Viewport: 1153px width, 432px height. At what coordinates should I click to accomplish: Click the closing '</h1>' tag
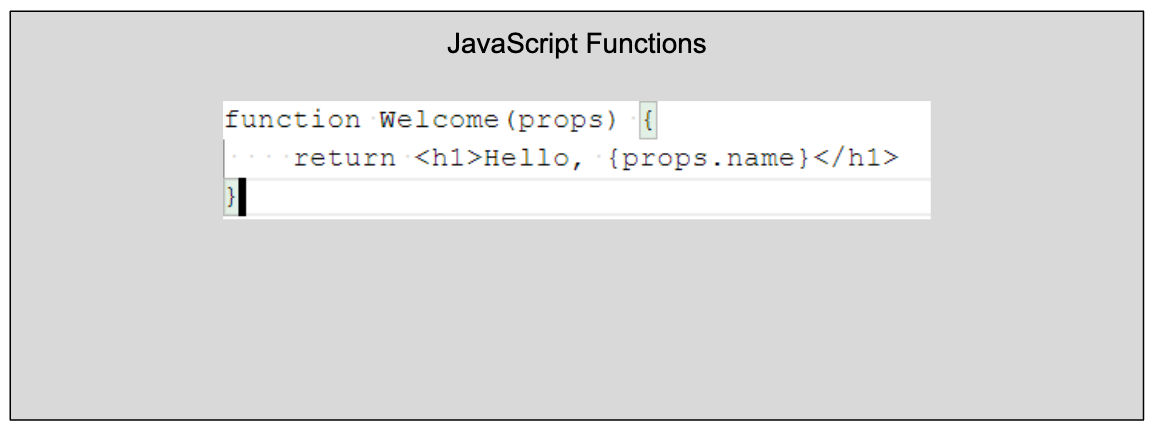point(854,157)
